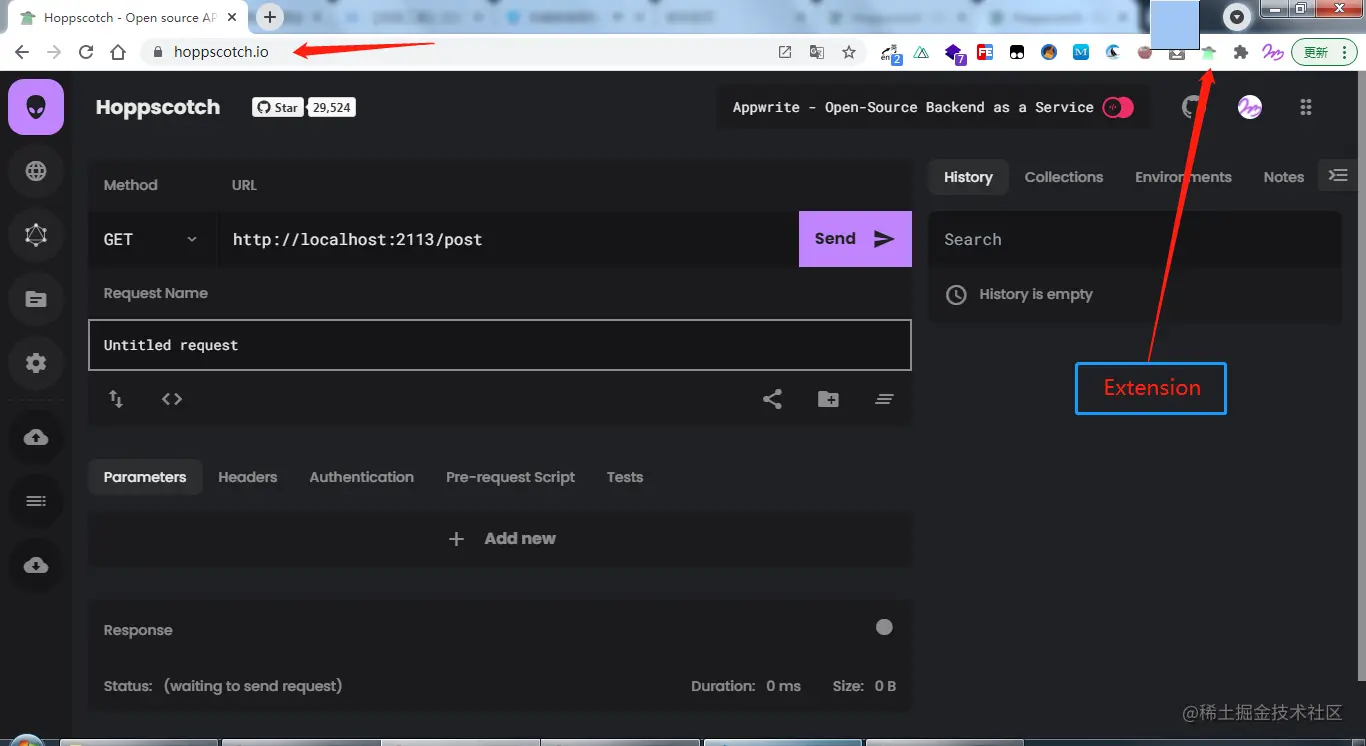Click the response status indicator dot
This screenshot has width=1366, height=746.
tap(884, 627)
